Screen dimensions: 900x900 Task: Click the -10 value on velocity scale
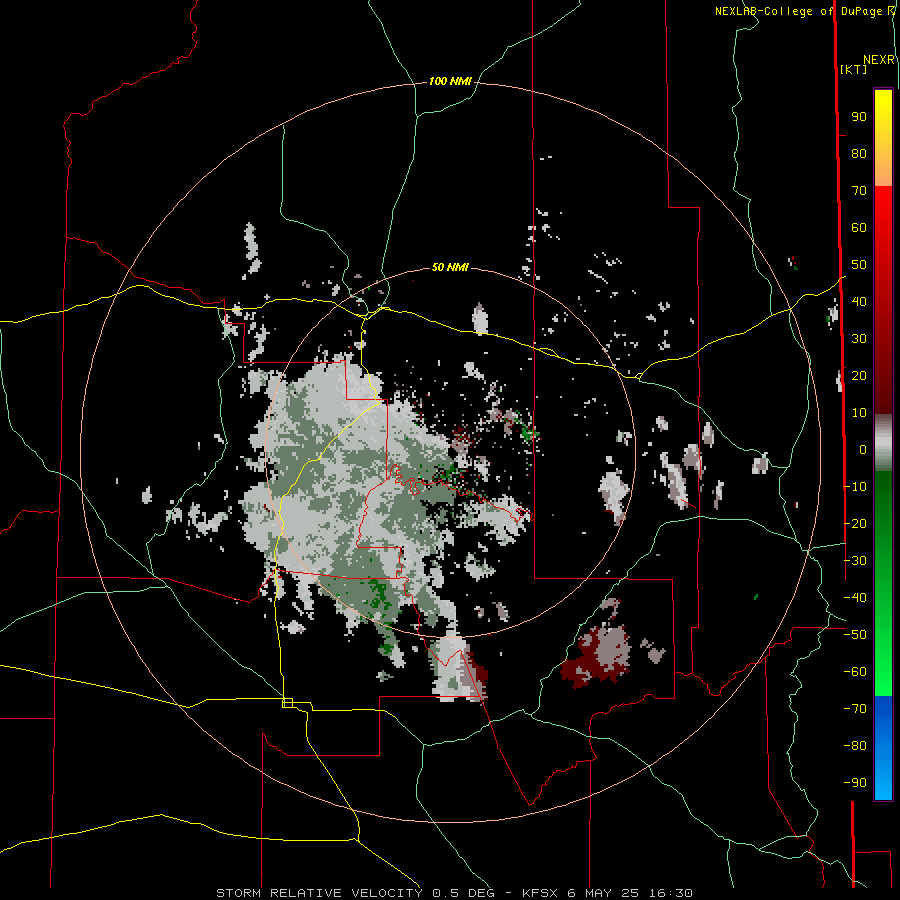[x=855, y=487]
